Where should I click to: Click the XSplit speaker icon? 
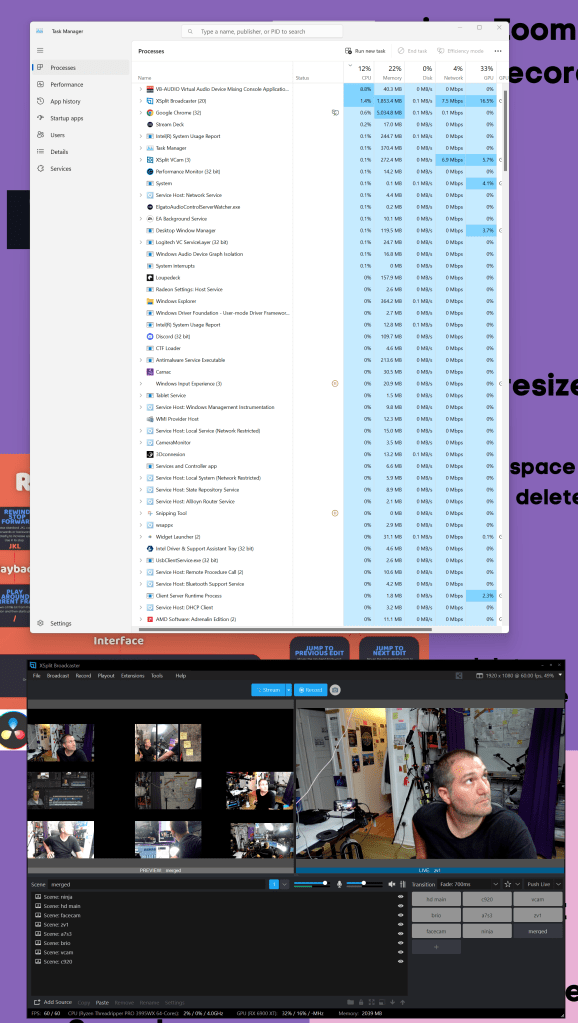(x=391, y=884)
